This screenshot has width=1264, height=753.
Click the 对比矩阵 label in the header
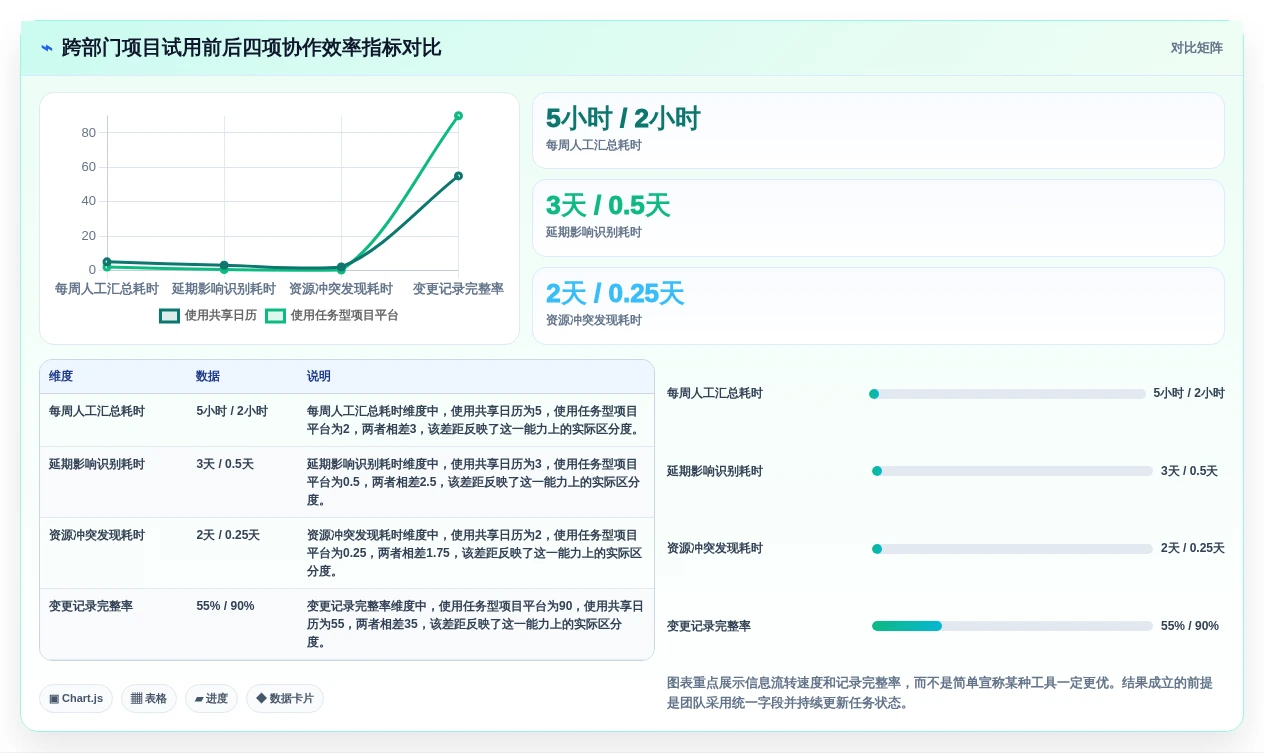click(x=1197, y=48)
